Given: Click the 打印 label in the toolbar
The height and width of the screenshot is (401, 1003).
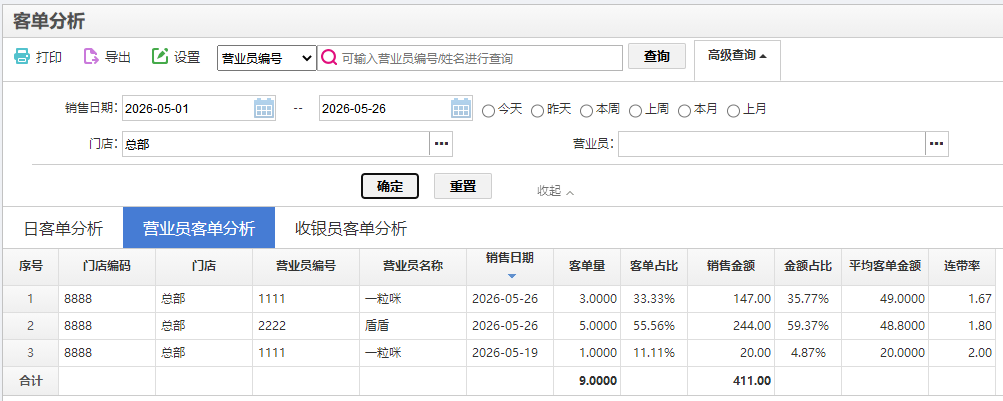Looking at the screenshot, I should (49, 57).
